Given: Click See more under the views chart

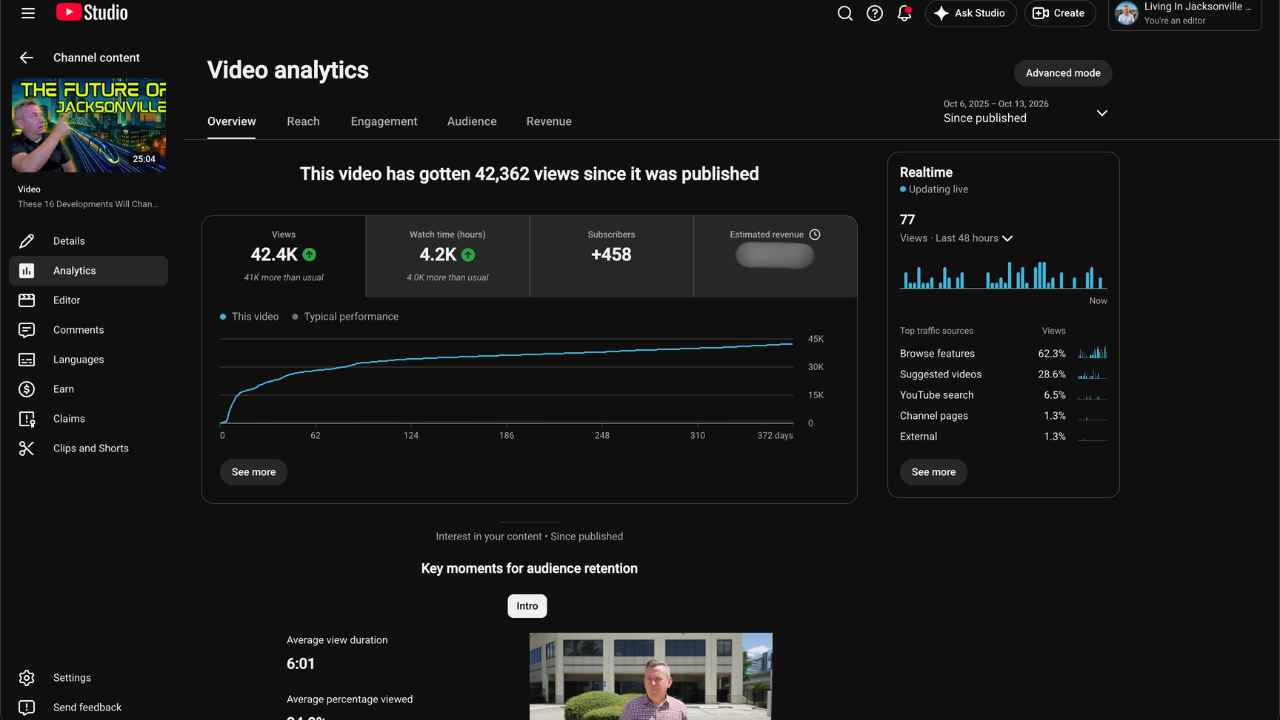Looking at the screenshot, I should tap(254, 472).
